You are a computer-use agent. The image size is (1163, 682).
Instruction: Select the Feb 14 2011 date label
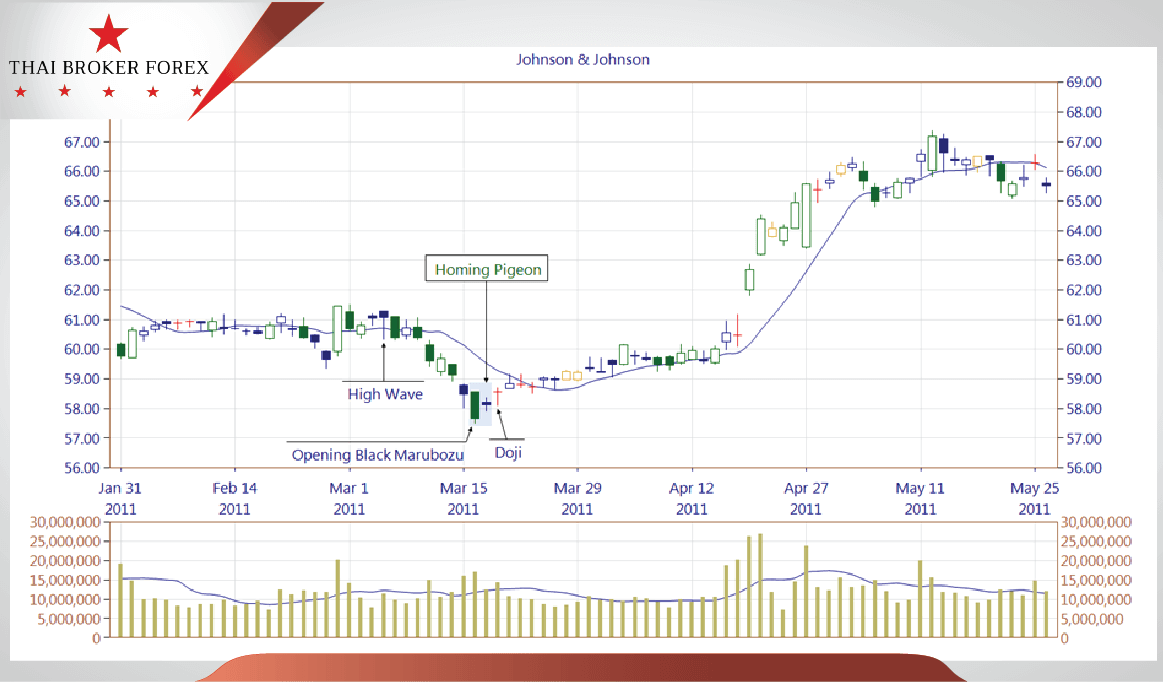point(234,498)
